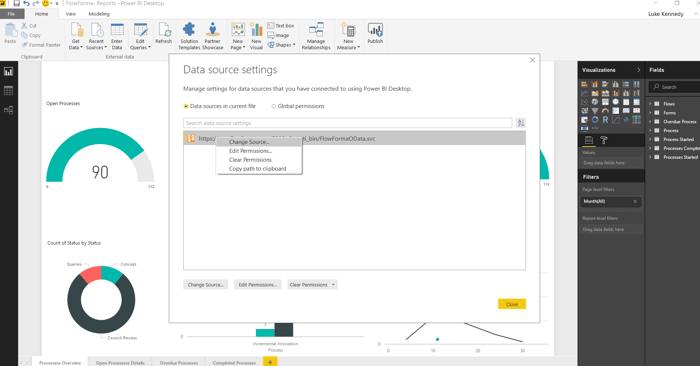Select the Funnel visualization icon

595,111
